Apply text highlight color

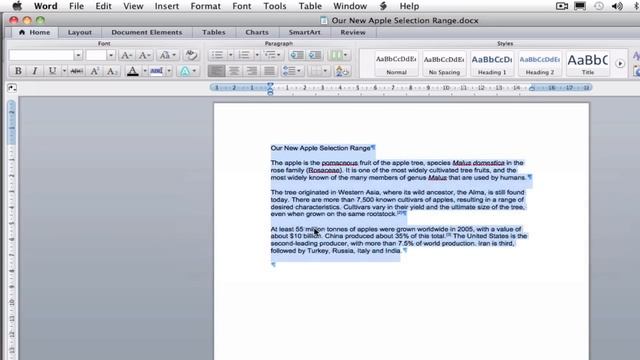click(x=156, y=71)
